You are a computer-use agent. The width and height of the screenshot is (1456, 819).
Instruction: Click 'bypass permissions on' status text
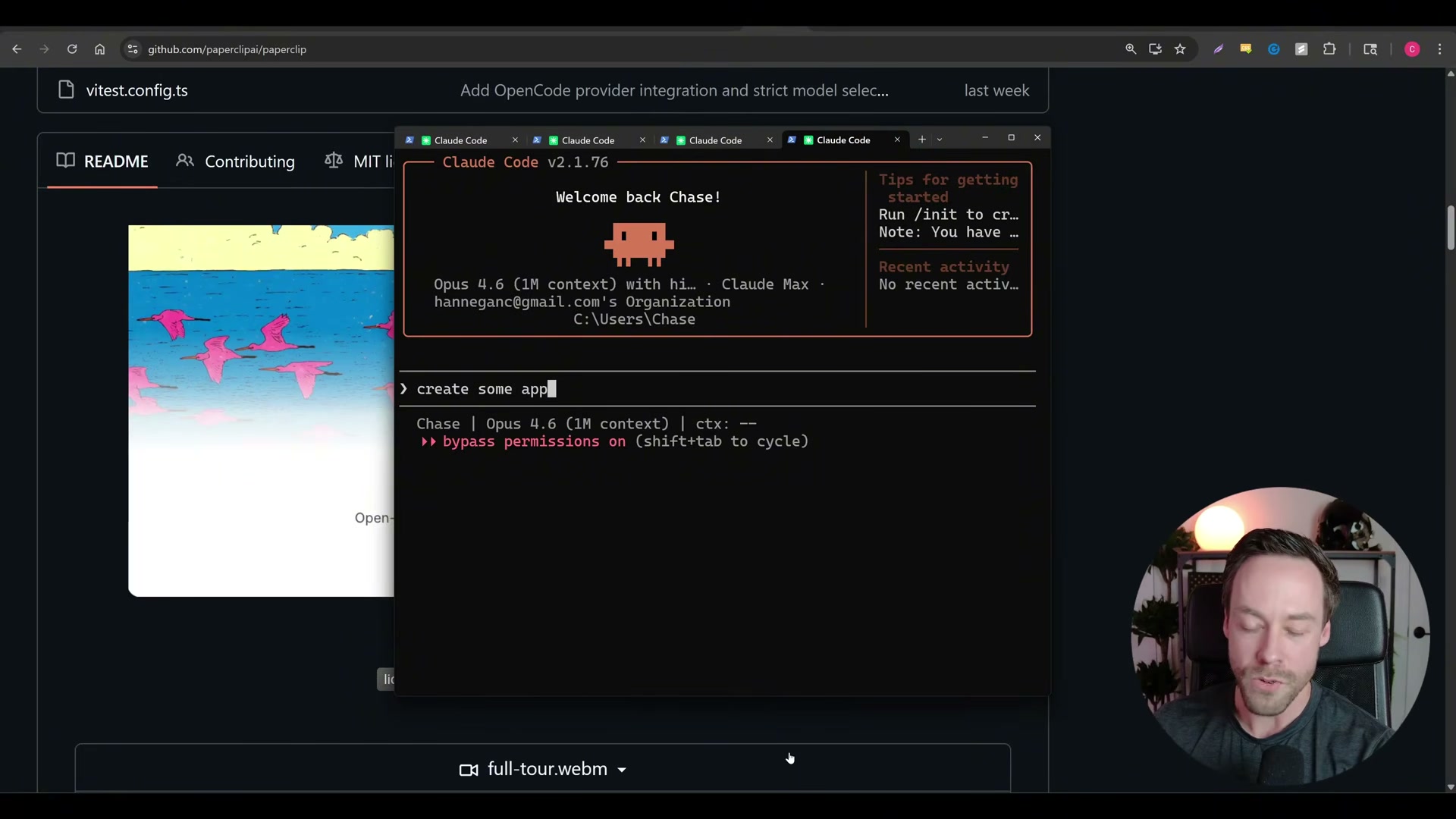pyautogui.click(x=534, y=441)
